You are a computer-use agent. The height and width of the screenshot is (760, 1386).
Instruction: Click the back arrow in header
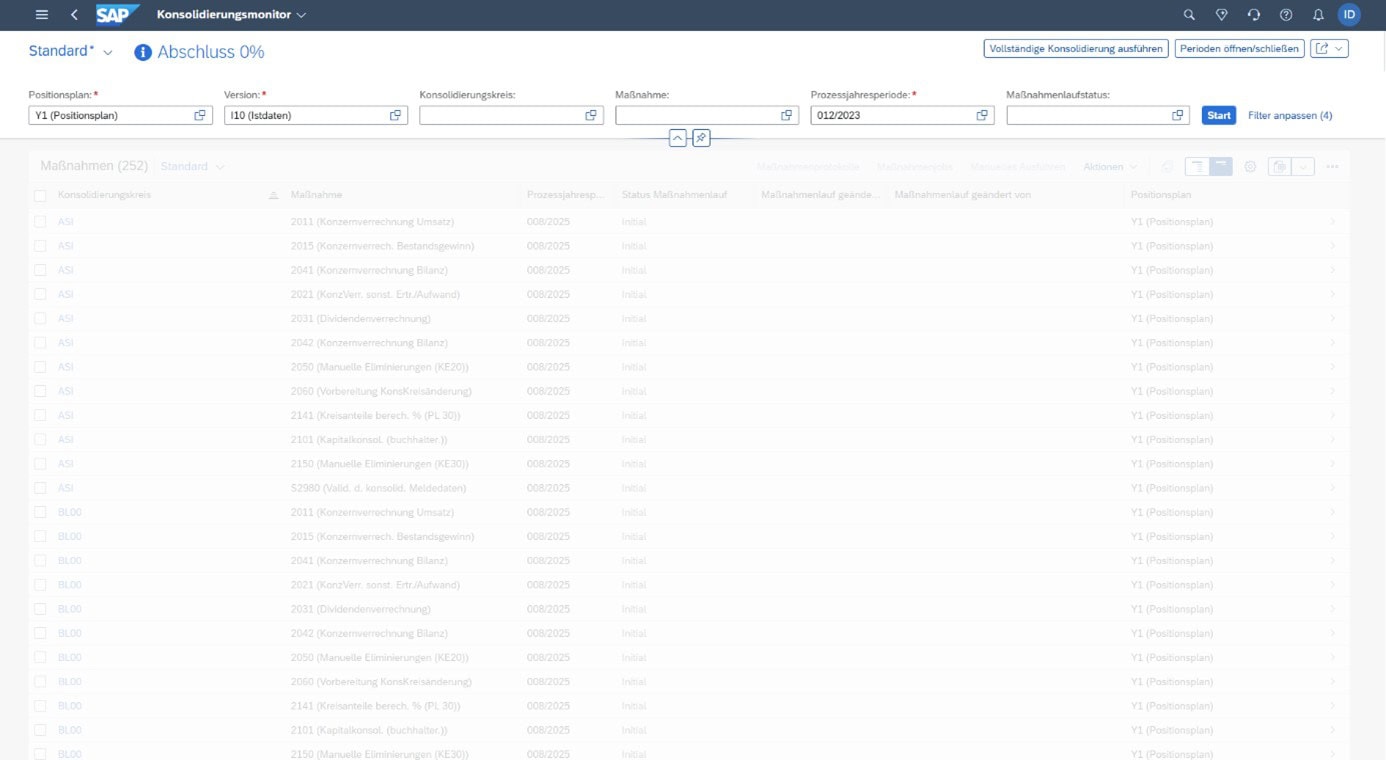tap(75, 15)
